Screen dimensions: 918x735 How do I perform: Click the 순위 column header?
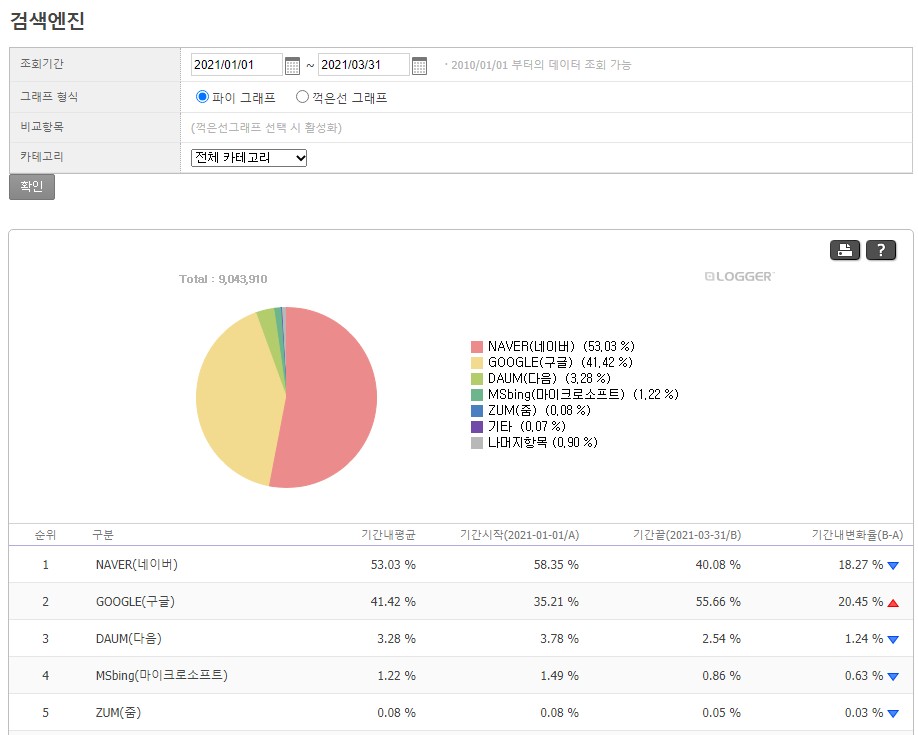45,535
